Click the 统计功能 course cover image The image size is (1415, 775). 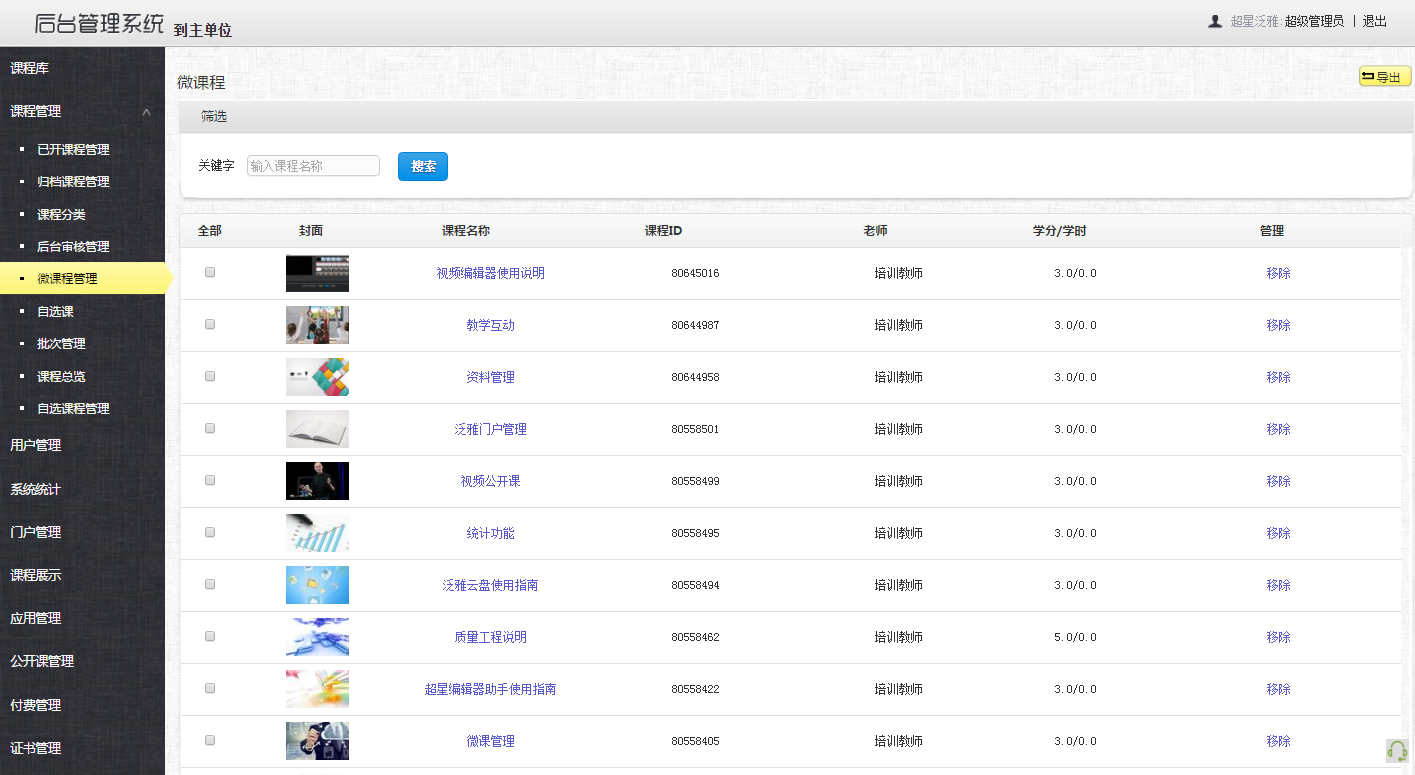coord(317,532)
